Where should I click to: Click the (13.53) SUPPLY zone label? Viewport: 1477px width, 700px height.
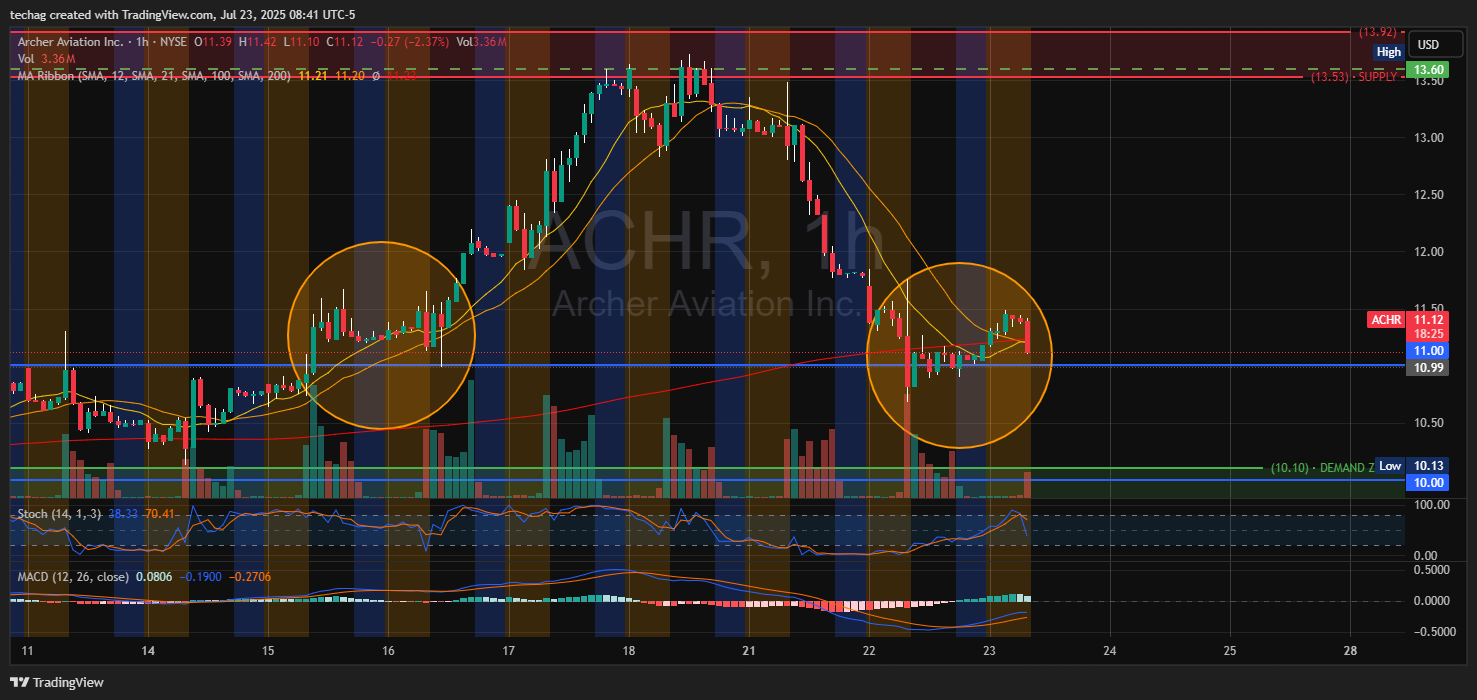click(x=1356, y=77)
